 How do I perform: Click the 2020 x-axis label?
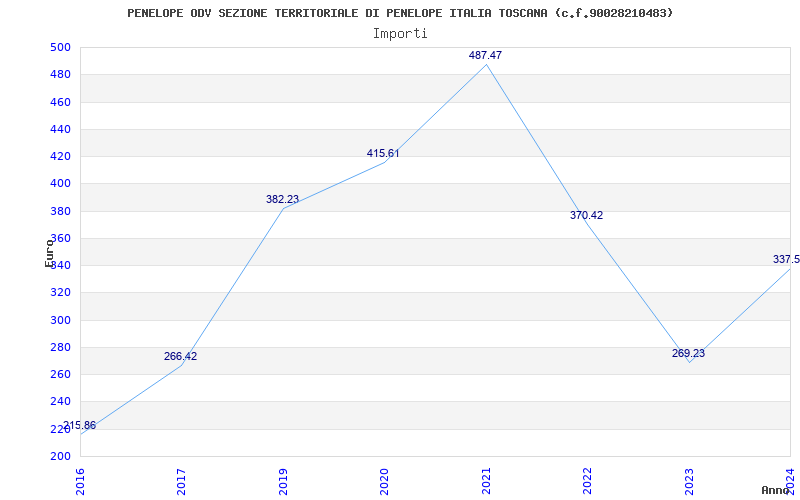385,481
